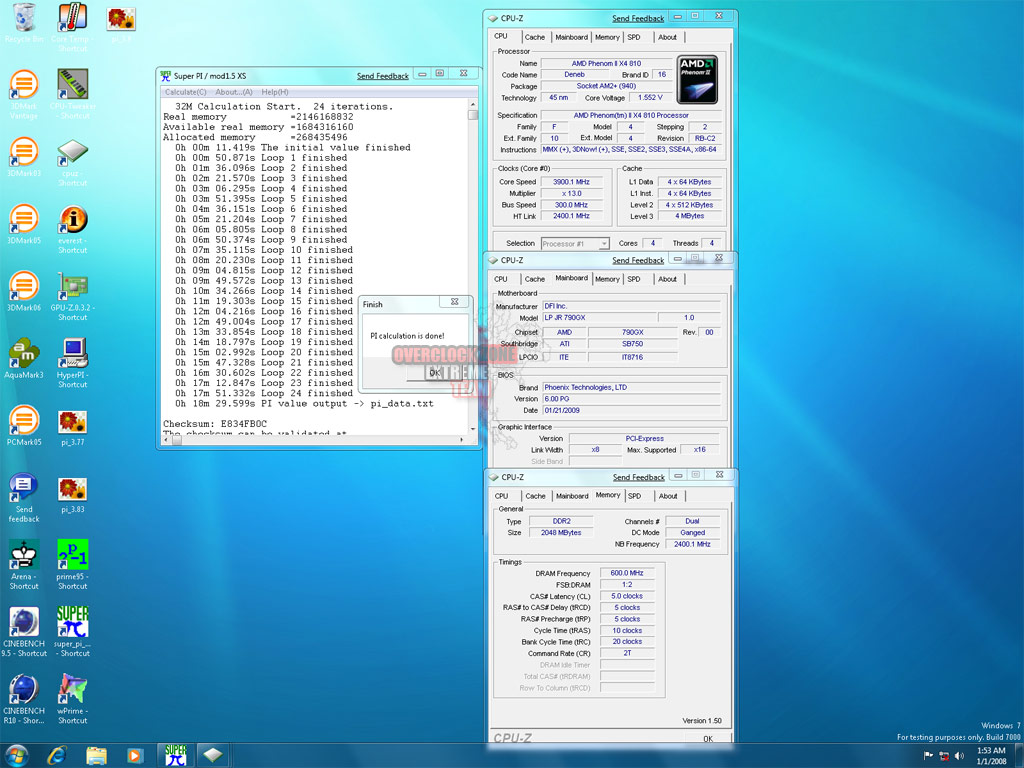Click OK button in bottom CPU-Z window
1024x768 pixels.
(708, 739)
